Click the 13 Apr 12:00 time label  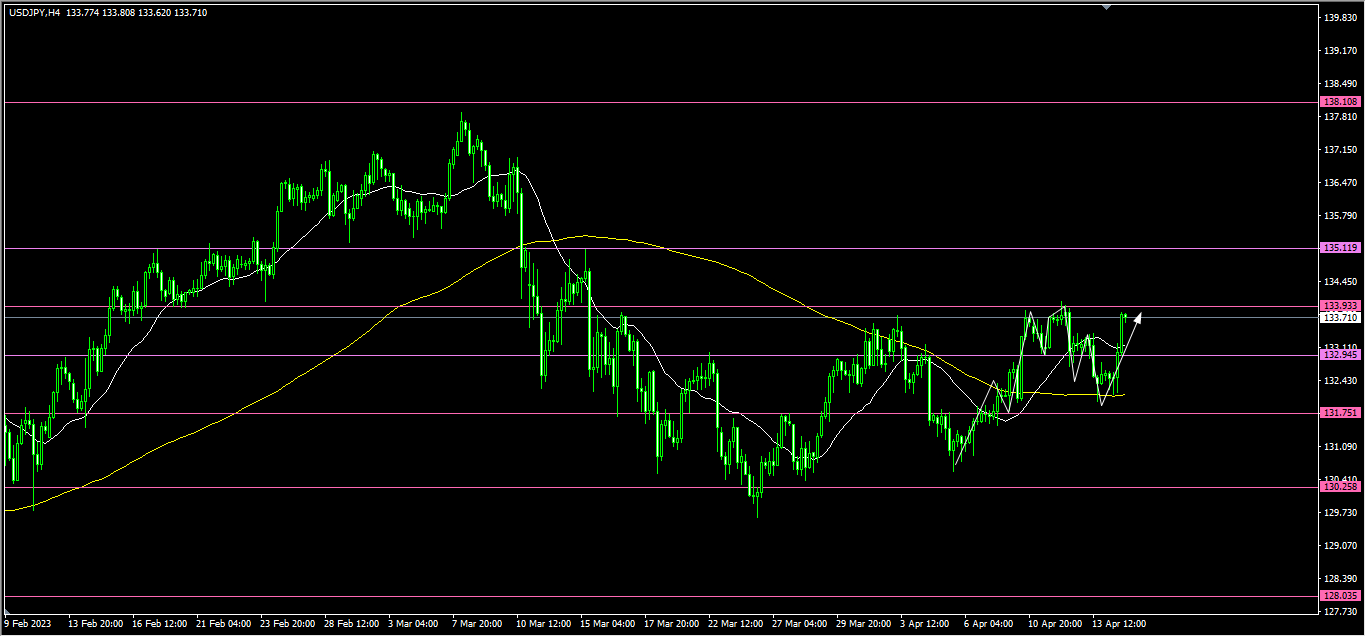[1118, 624]
